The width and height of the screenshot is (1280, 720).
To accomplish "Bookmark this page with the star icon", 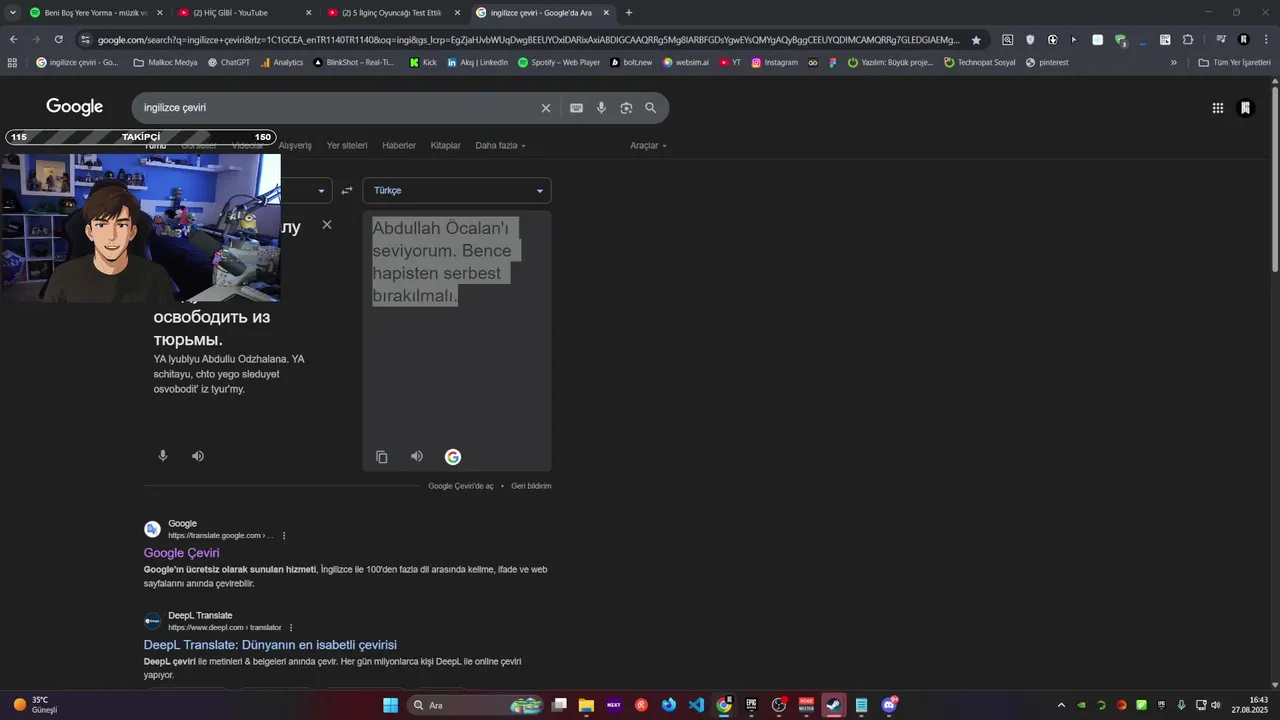I will click(x=976, y=40).
